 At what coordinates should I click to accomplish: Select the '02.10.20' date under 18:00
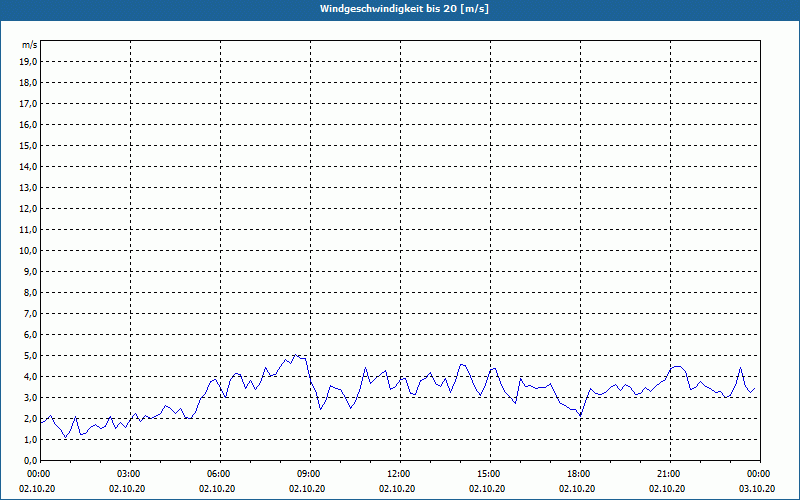tap(577, 489)
